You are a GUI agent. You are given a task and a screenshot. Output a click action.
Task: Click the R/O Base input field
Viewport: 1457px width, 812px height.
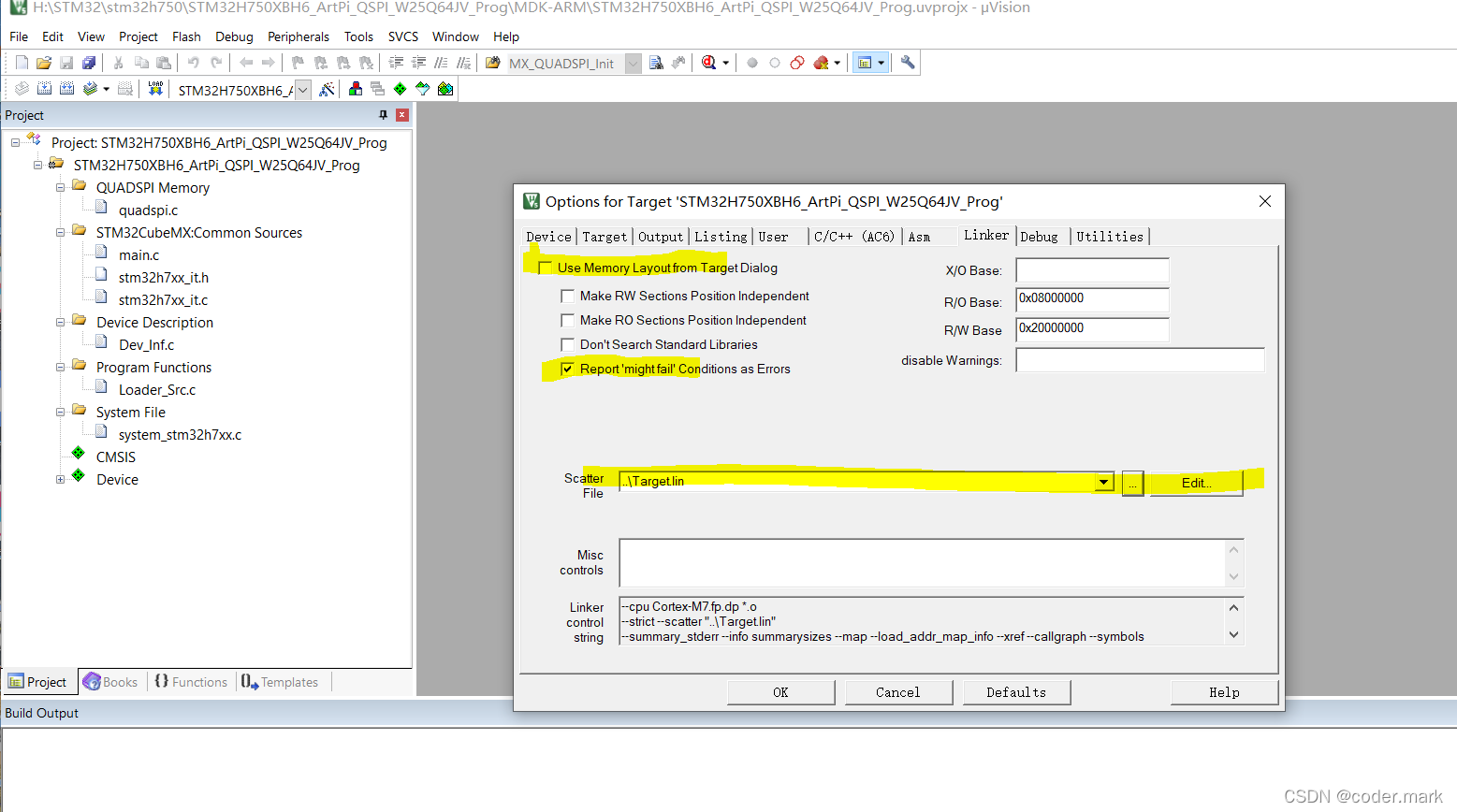(1092, 299)
